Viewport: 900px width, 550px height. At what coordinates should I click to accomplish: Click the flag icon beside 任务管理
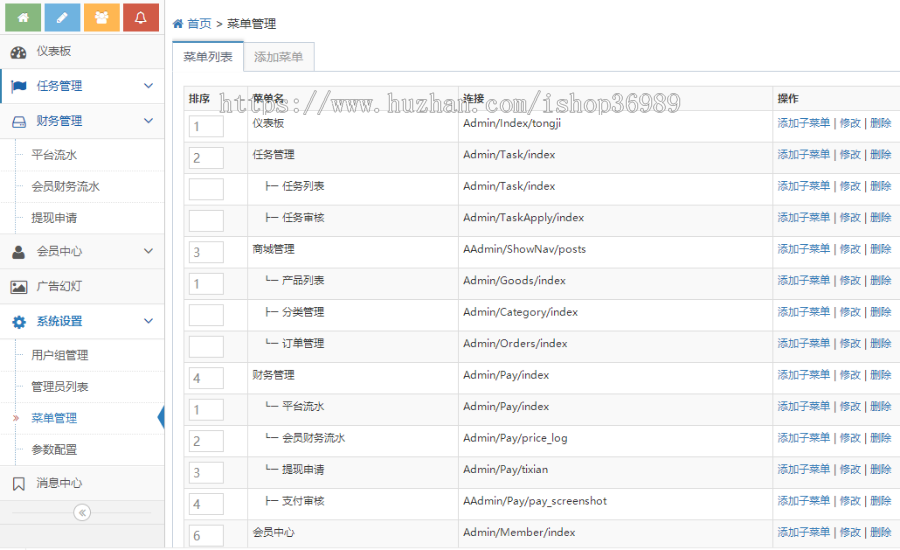[x=19, y=87]
